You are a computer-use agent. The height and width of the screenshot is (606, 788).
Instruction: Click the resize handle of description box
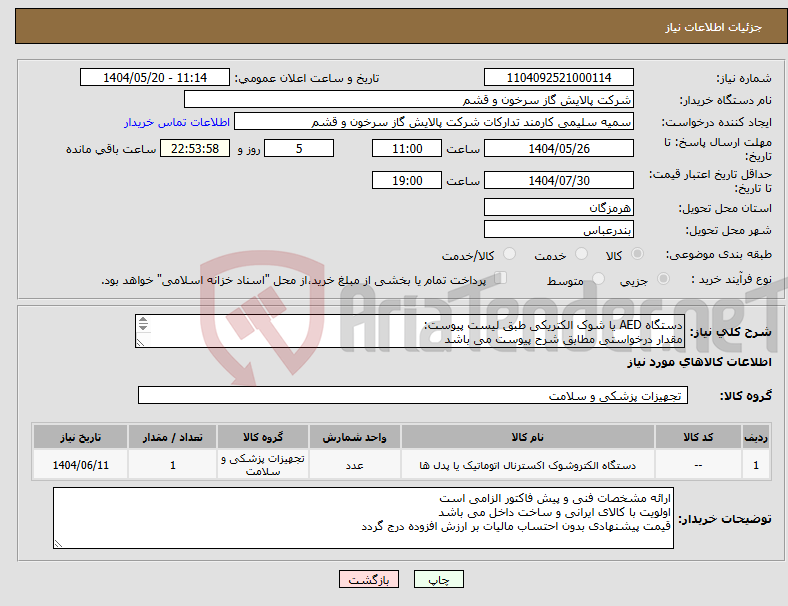(140, 343)
